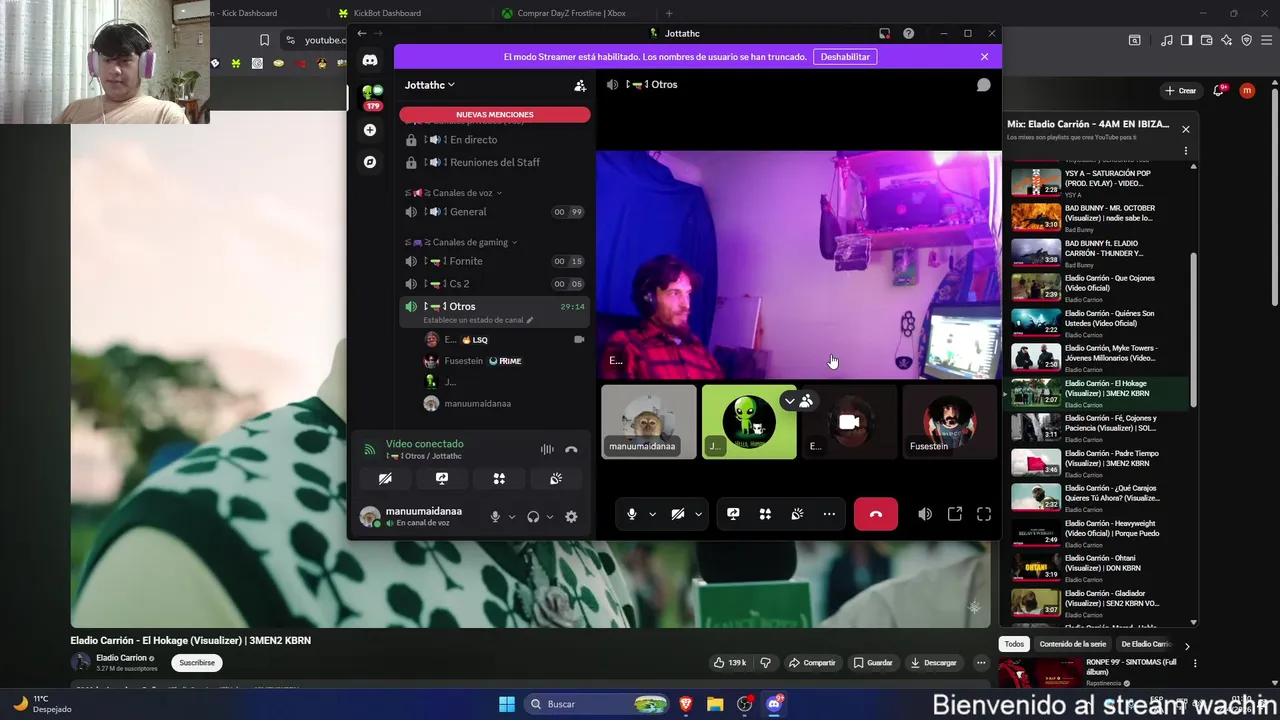Toggle noise suppression in voice panel
This screenshot has width=1280, height=720.
pyautogui.click(x=547, y=450)
